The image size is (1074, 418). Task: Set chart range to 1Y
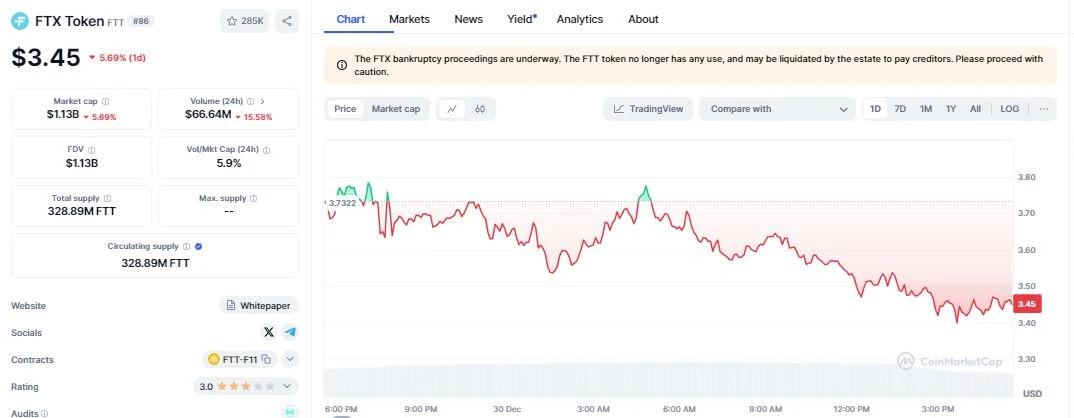click(x=951, y=109)
